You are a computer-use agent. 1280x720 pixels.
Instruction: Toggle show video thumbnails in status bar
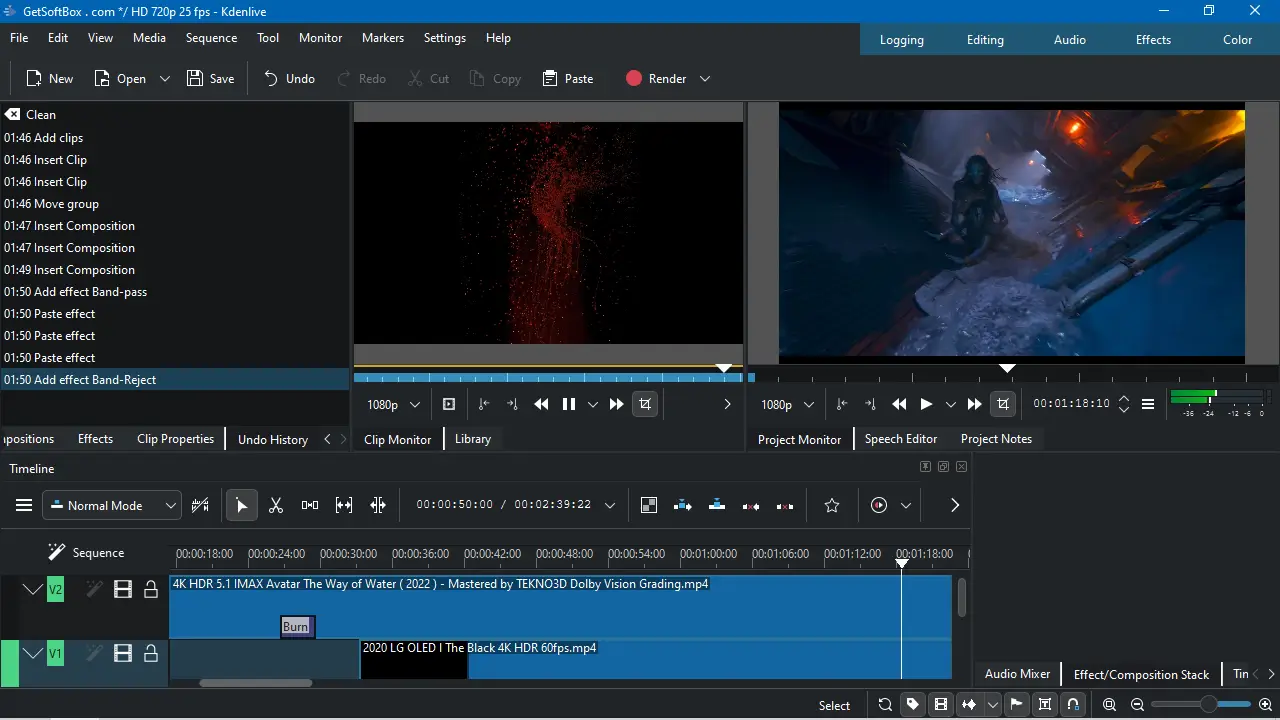tap(941, 704)
